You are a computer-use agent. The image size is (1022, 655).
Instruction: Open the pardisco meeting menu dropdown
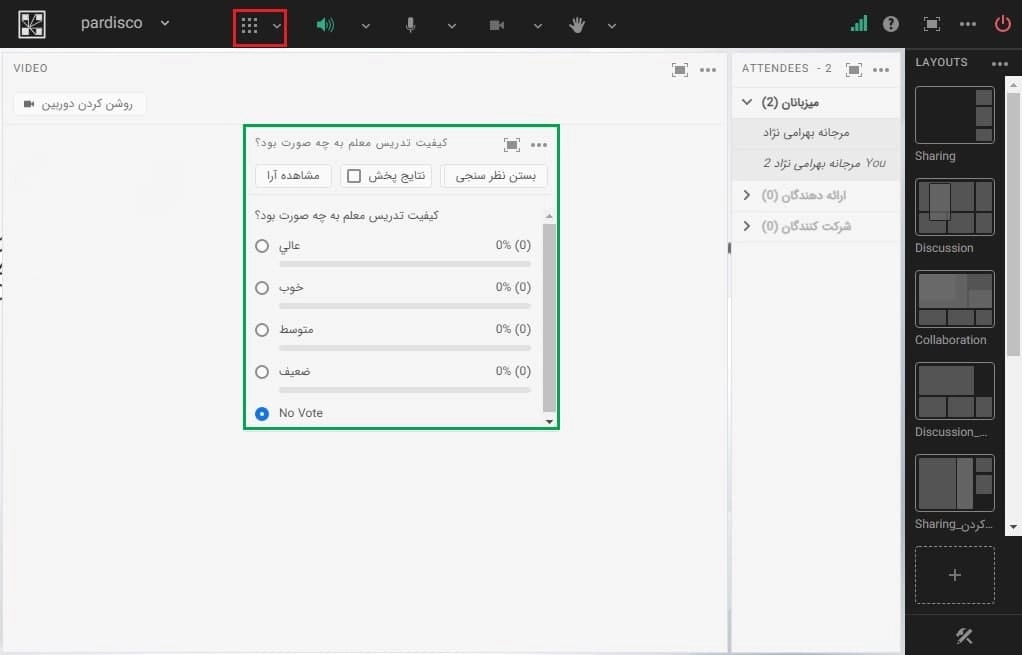tap(165, 23)
